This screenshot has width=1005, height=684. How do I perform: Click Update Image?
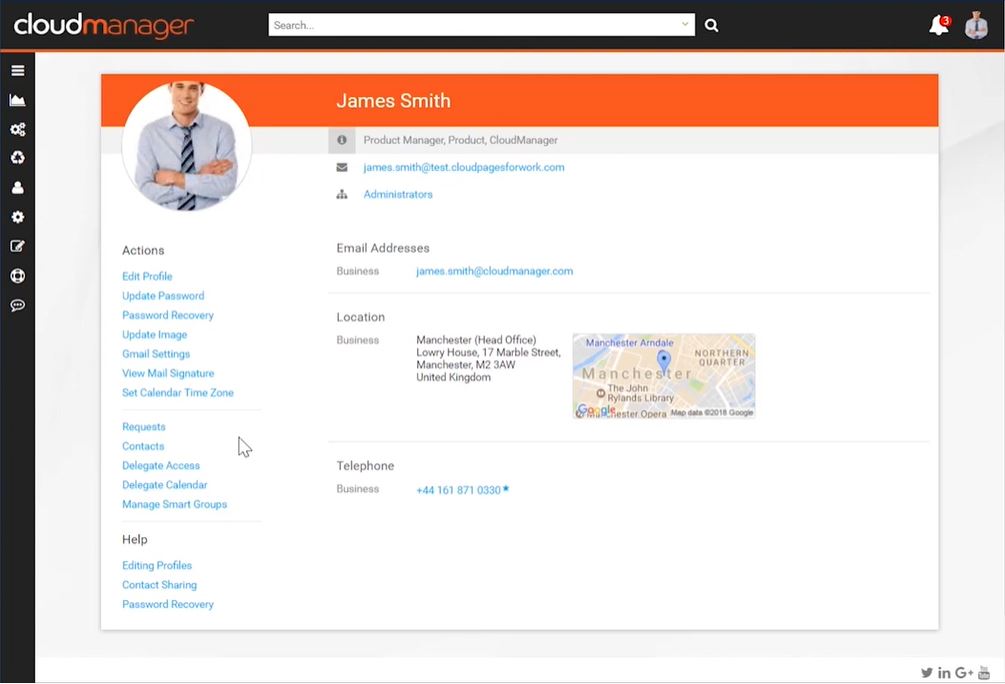click(x=154, y=335)
